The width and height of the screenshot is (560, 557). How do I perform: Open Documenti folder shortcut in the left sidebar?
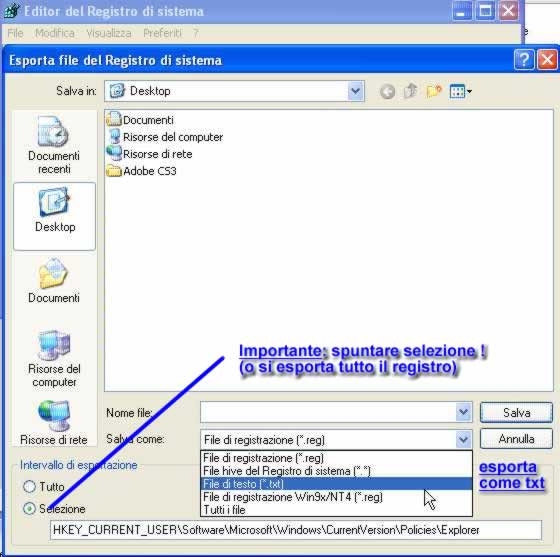54,281
